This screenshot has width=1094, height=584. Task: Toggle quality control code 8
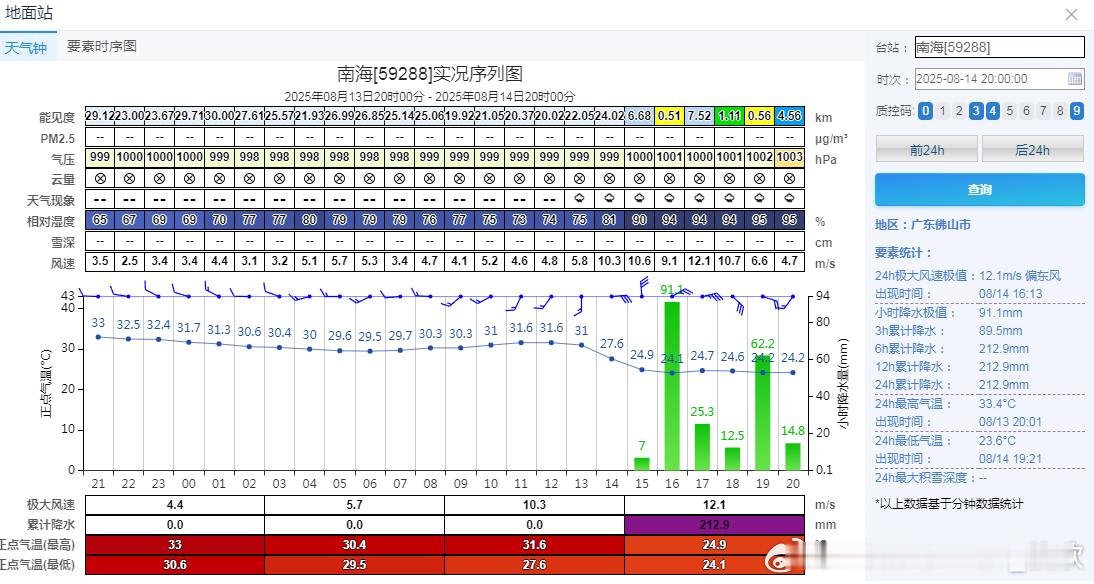[1060, 110]
